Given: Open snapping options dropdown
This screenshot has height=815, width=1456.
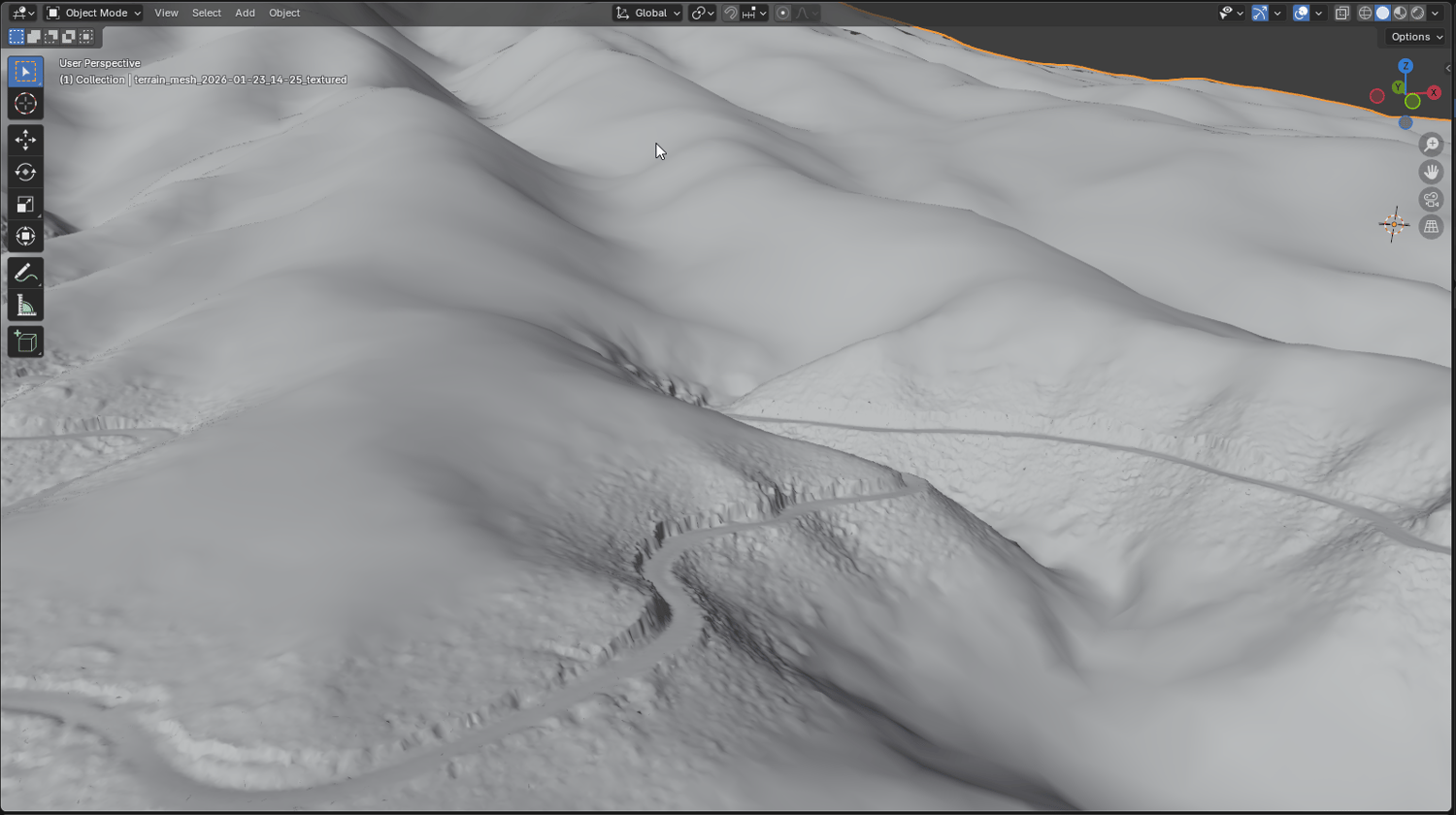Looking at the screenshot, I should click(x=754, y=13).
